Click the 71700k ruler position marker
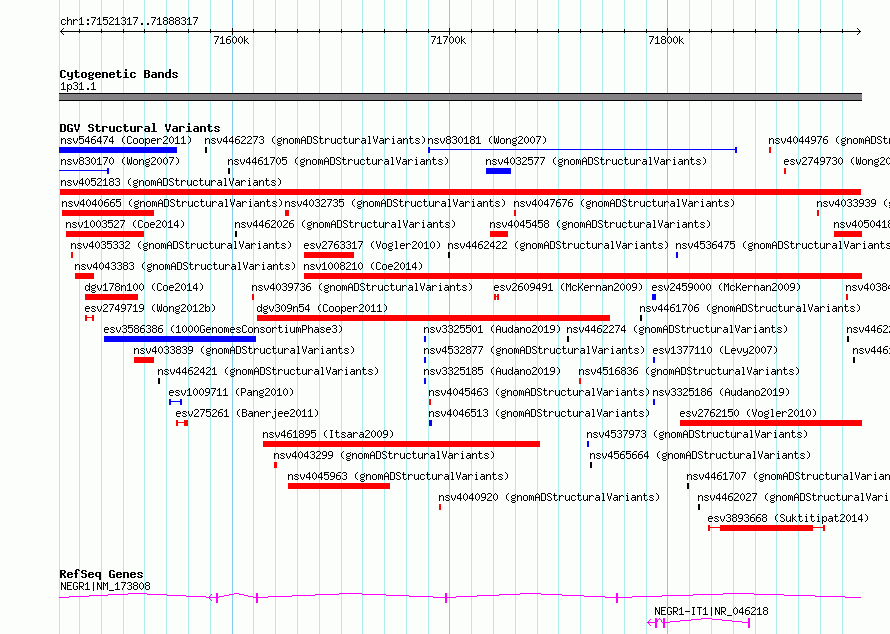Image resolution: width=890 pixels, height=634 pixels. 448,40
